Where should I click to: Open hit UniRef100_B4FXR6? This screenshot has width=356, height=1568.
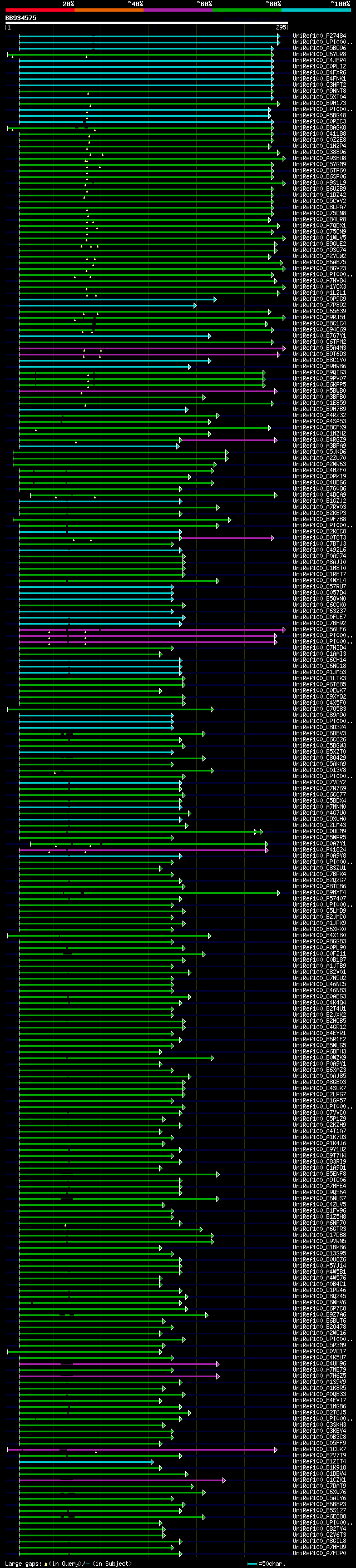coord(319,72)
